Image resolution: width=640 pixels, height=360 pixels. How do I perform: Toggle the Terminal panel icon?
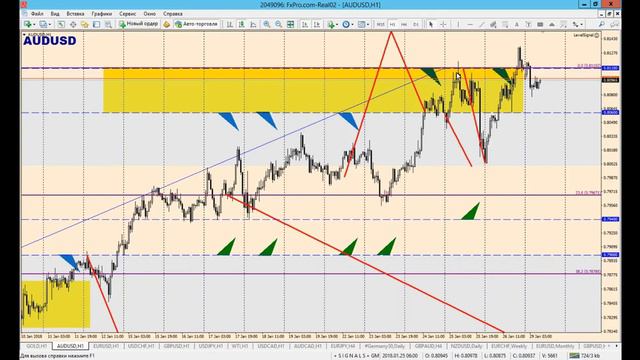pyautogui.click(x=96, y=24)
